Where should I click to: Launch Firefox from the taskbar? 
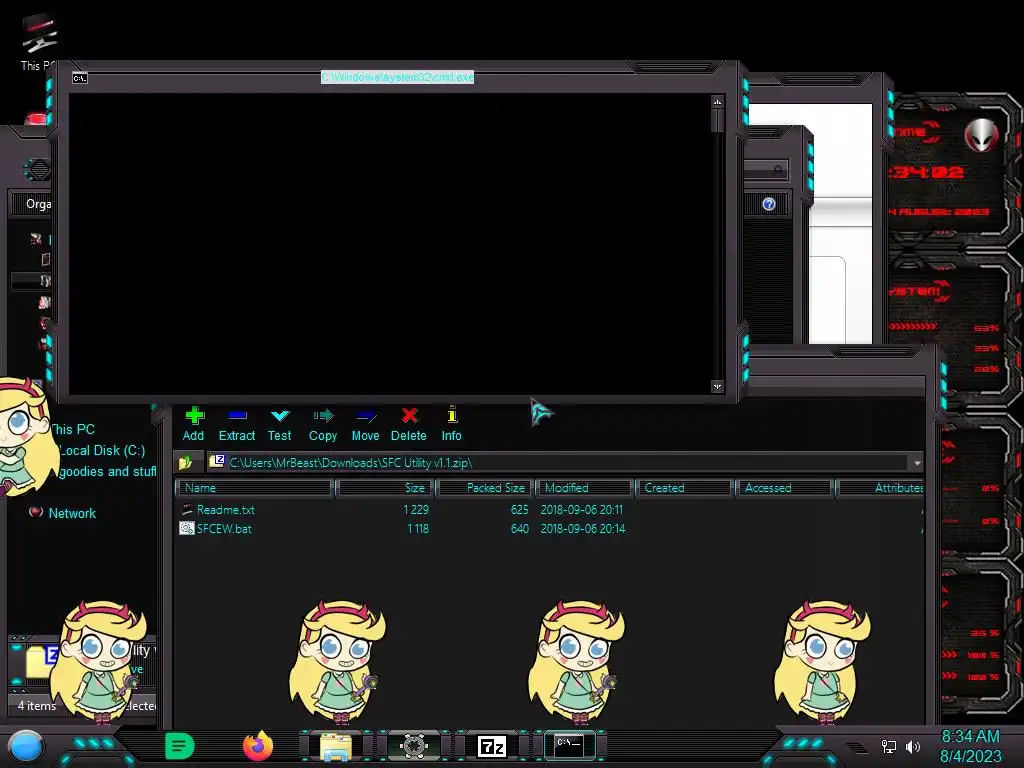pyautogui.click(x=258, y=746)
